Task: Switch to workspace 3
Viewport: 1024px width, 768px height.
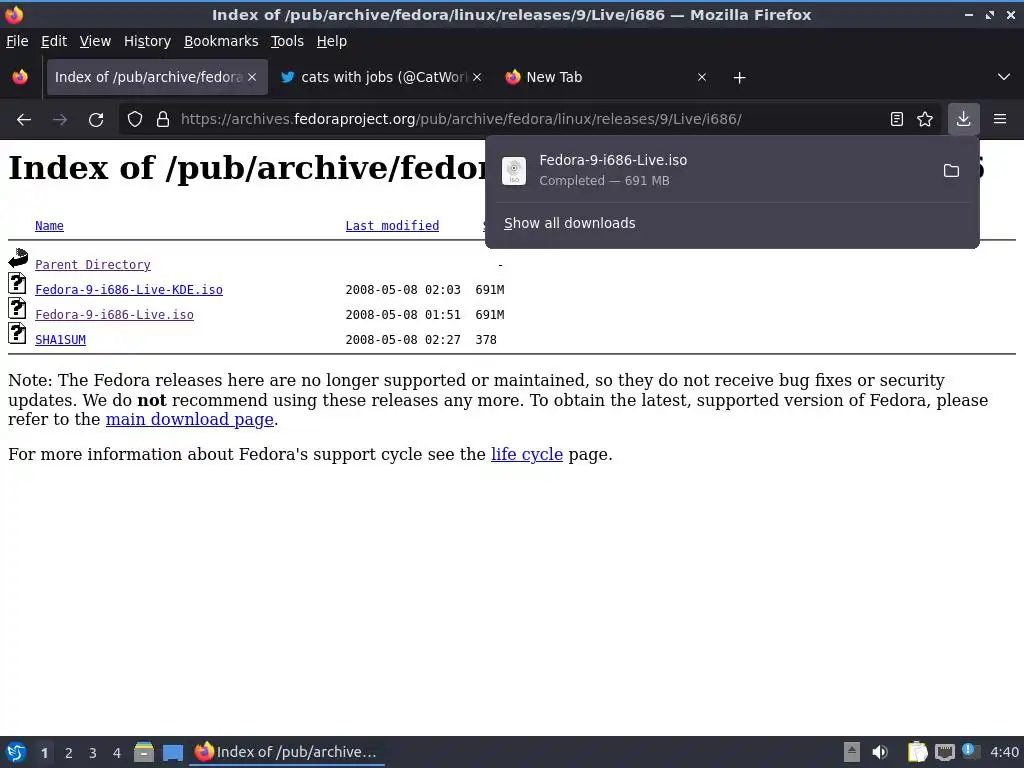Action: (93, 753)
